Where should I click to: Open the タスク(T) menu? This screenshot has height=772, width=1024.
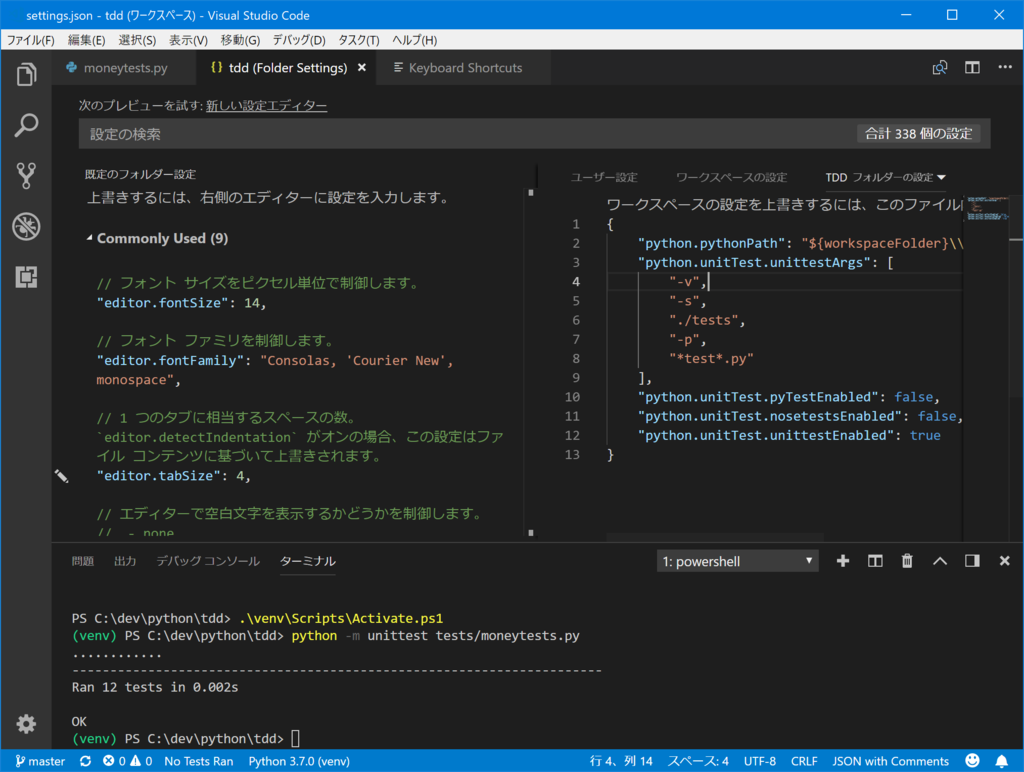359,40
